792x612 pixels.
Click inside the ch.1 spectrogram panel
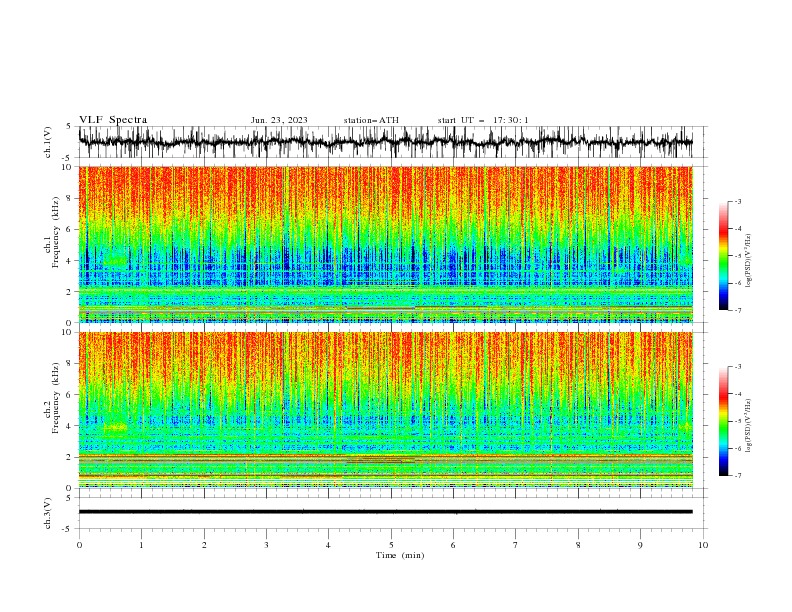click(x=385, y=244)
